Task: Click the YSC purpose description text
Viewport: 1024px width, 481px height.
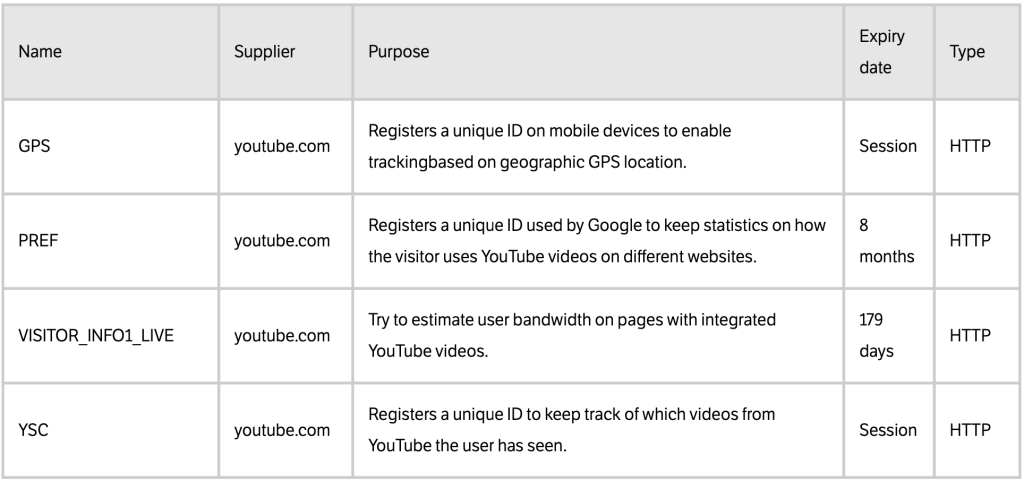Action: (x=571, y=430)
